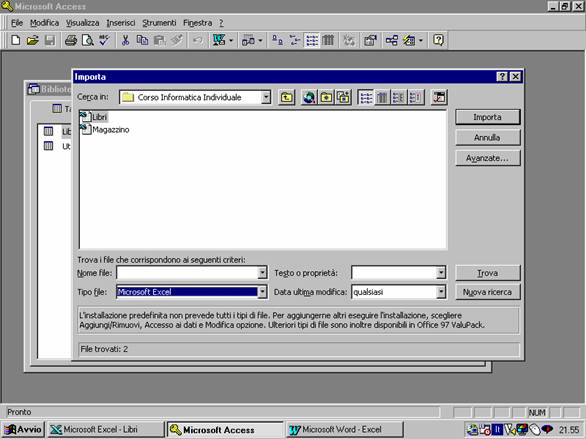The height and width of the screenshot is (439, 586).
Task: Select the Magazzino file in the list
Action: tap(105, 130)
